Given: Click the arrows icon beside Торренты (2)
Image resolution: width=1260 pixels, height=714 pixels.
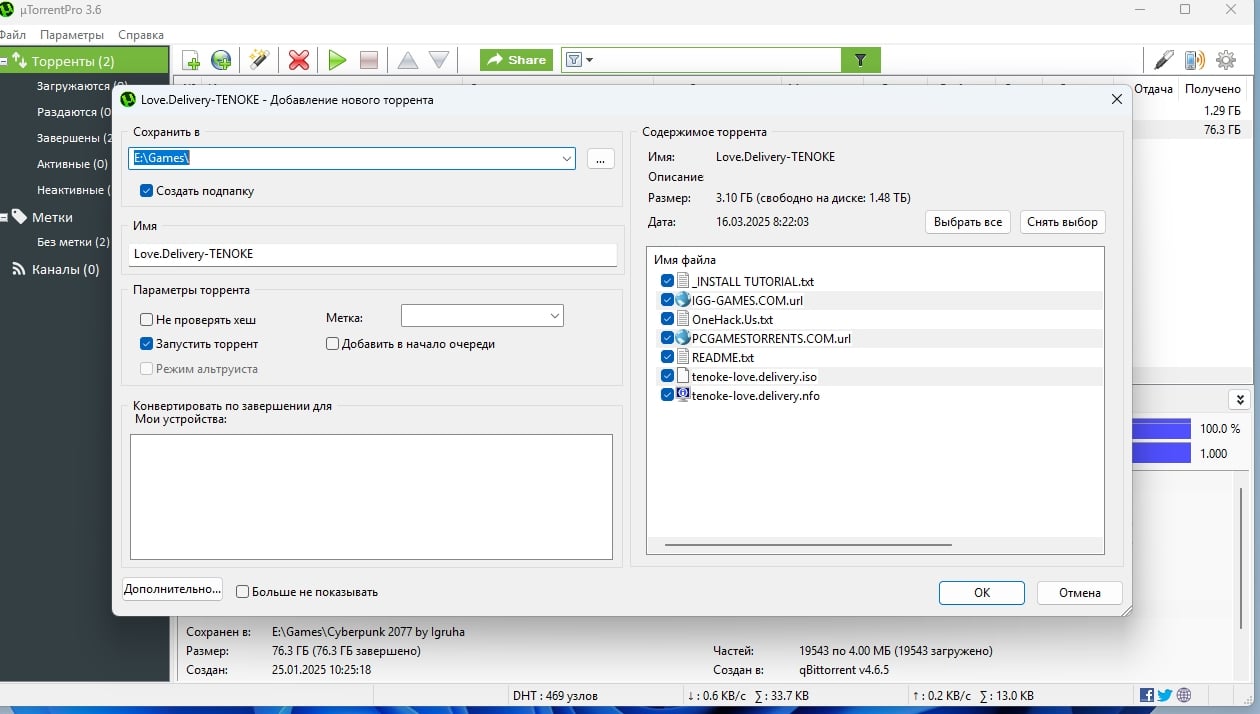Looking at the screenshot, I should point(19,61).
